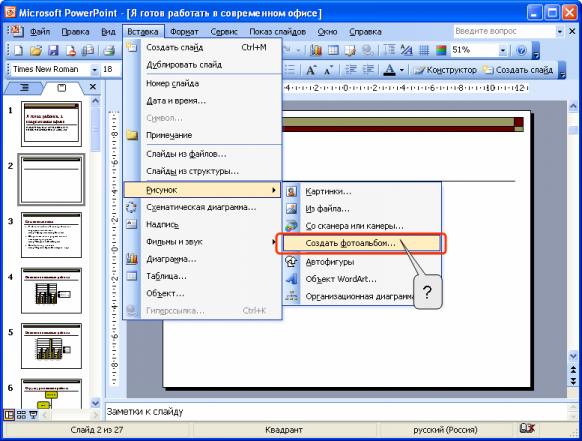Choose Номер слайда menu item
582x441 pixels.
(202, 84)
